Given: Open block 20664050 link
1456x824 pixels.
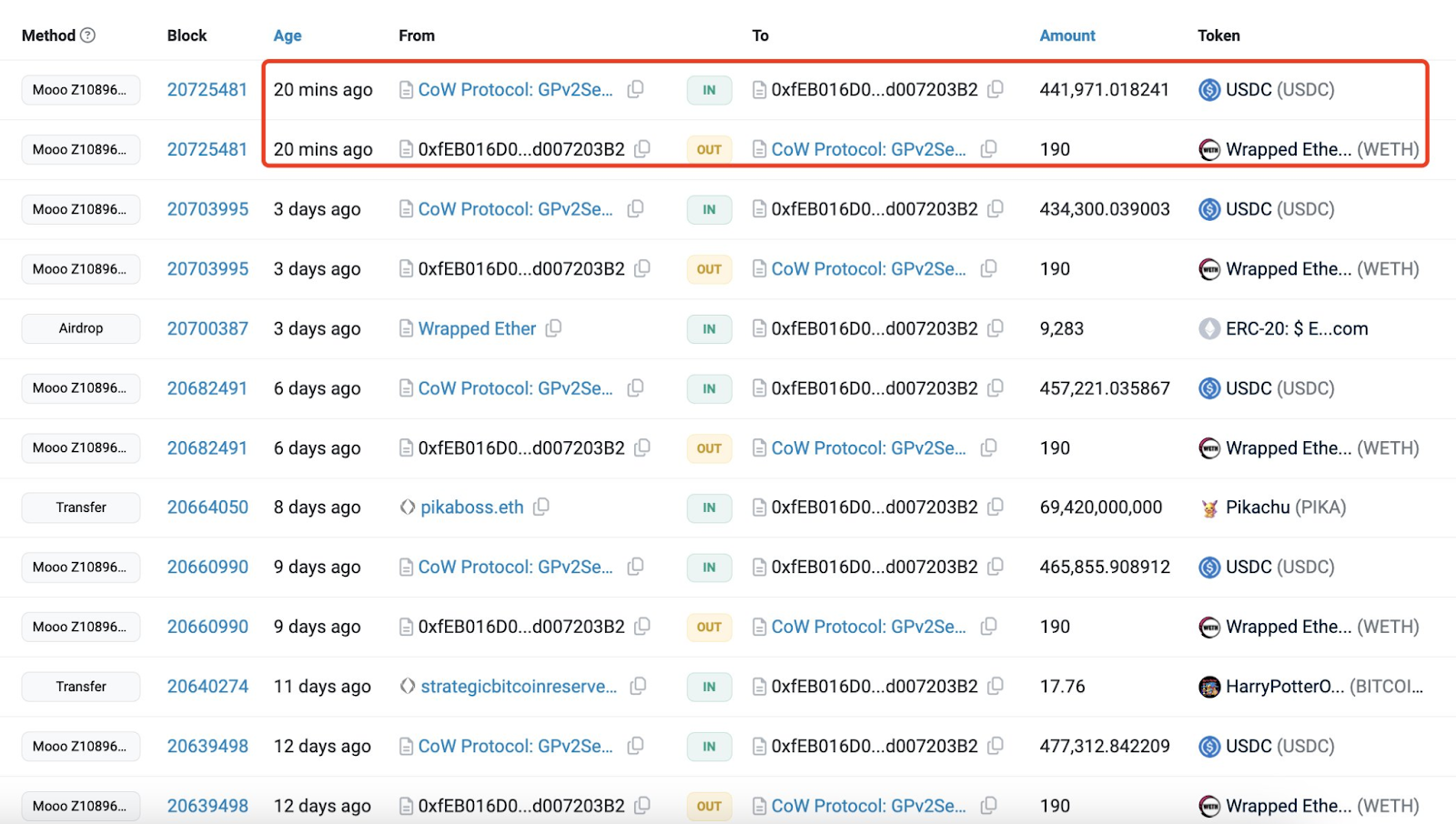Looking at the screenshot, I should point(207,507).
